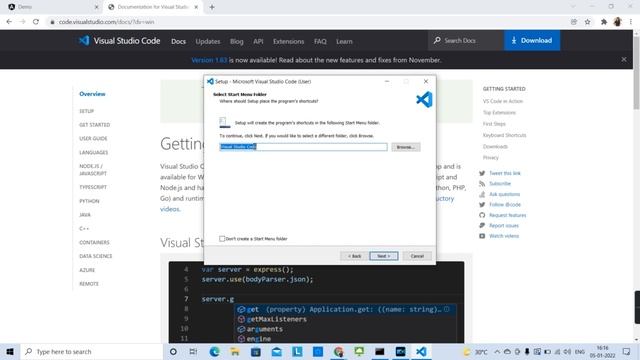
Task: Expand the LANGUAGES sidebar section
Action: (x=94, y=153)
